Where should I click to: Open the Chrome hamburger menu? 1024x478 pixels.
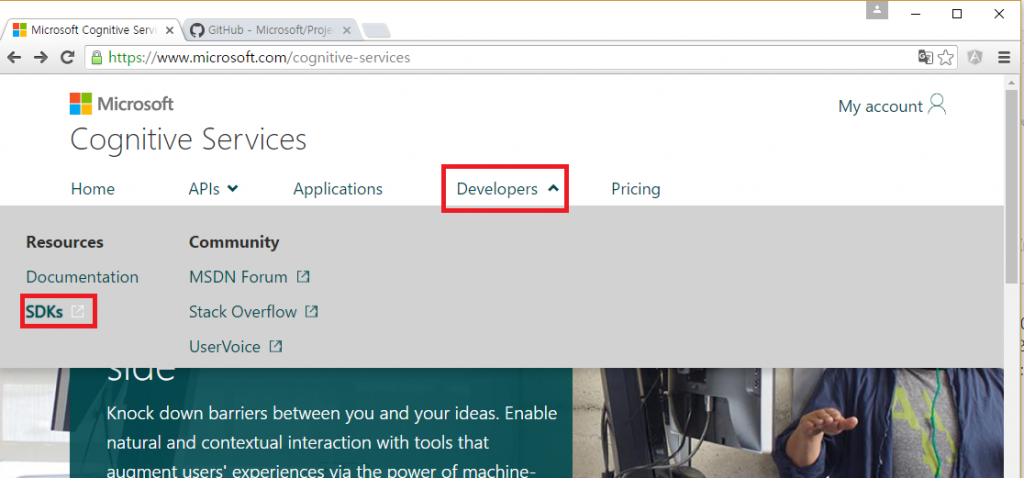[x=1004, y=58]
